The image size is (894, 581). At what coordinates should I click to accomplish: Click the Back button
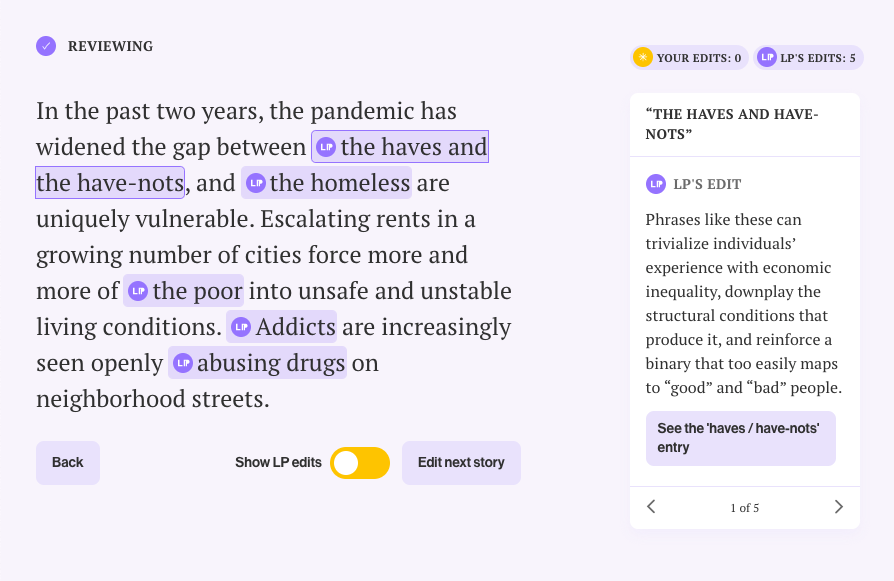tap(68, 463)
